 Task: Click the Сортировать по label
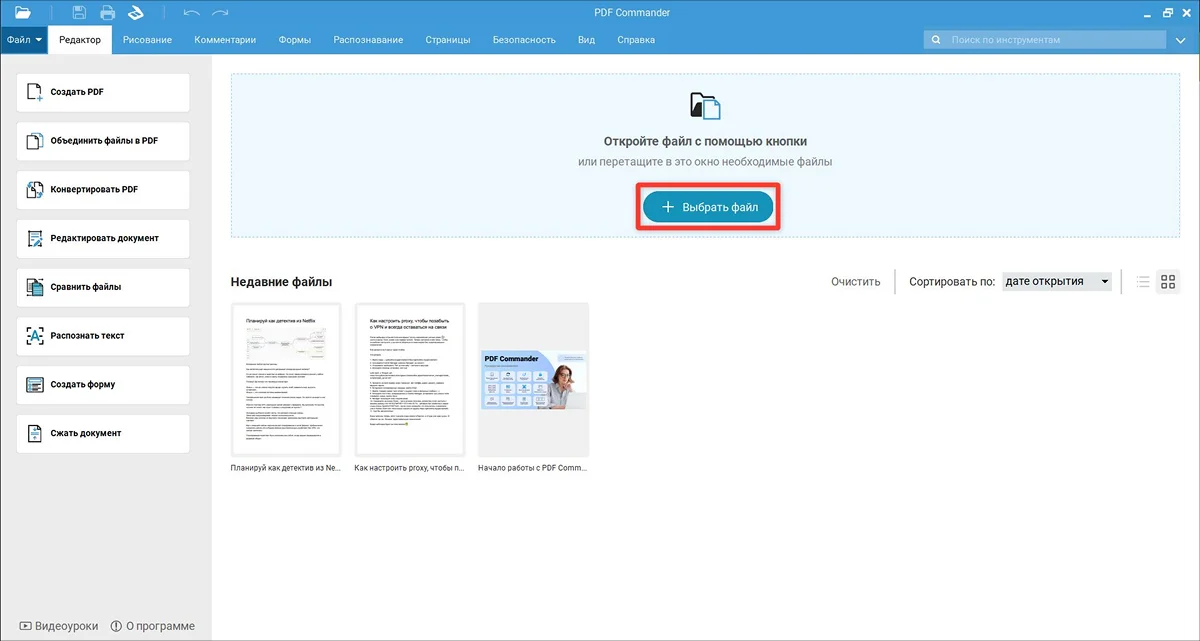point(951,282)
